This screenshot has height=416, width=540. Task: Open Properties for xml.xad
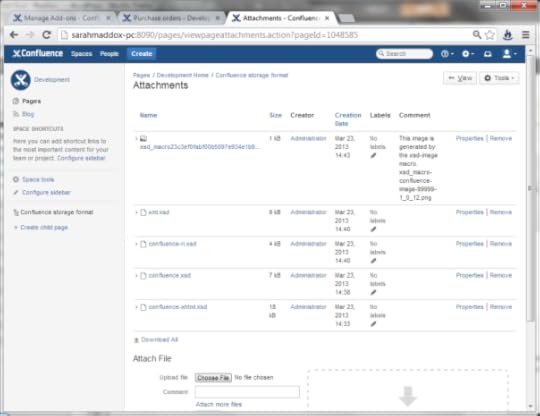click(470, 212)
